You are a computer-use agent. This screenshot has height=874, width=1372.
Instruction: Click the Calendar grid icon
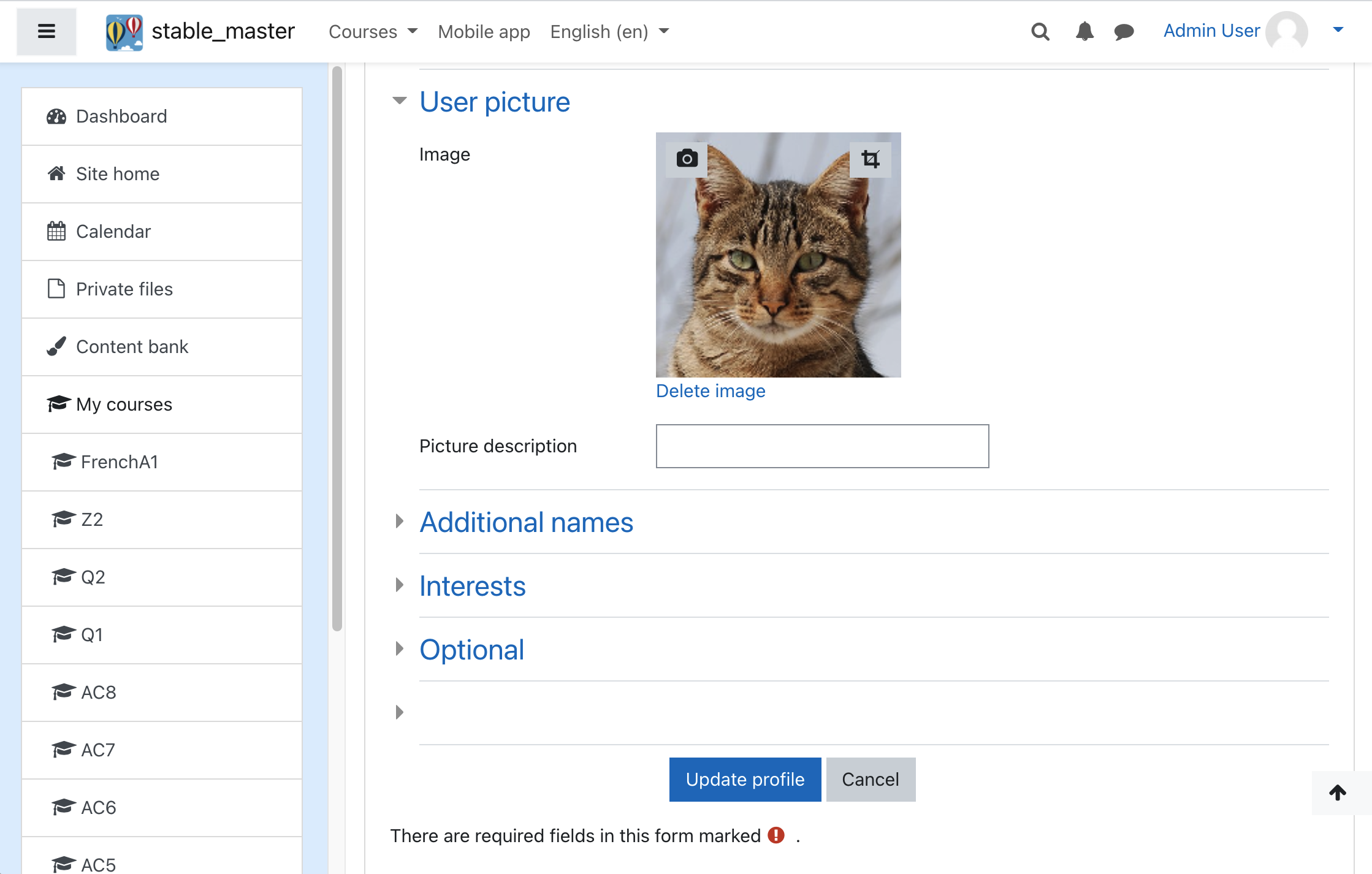[56, 231]
